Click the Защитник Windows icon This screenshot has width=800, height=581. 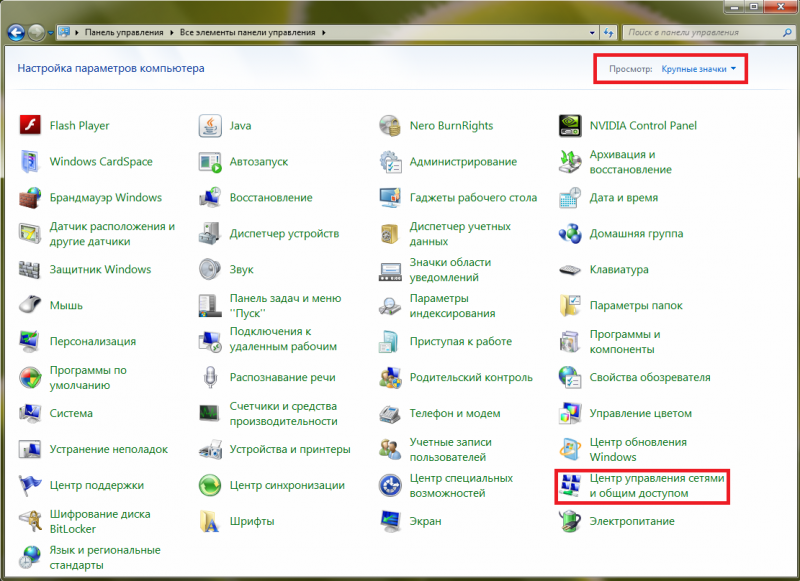click(30, 269)
